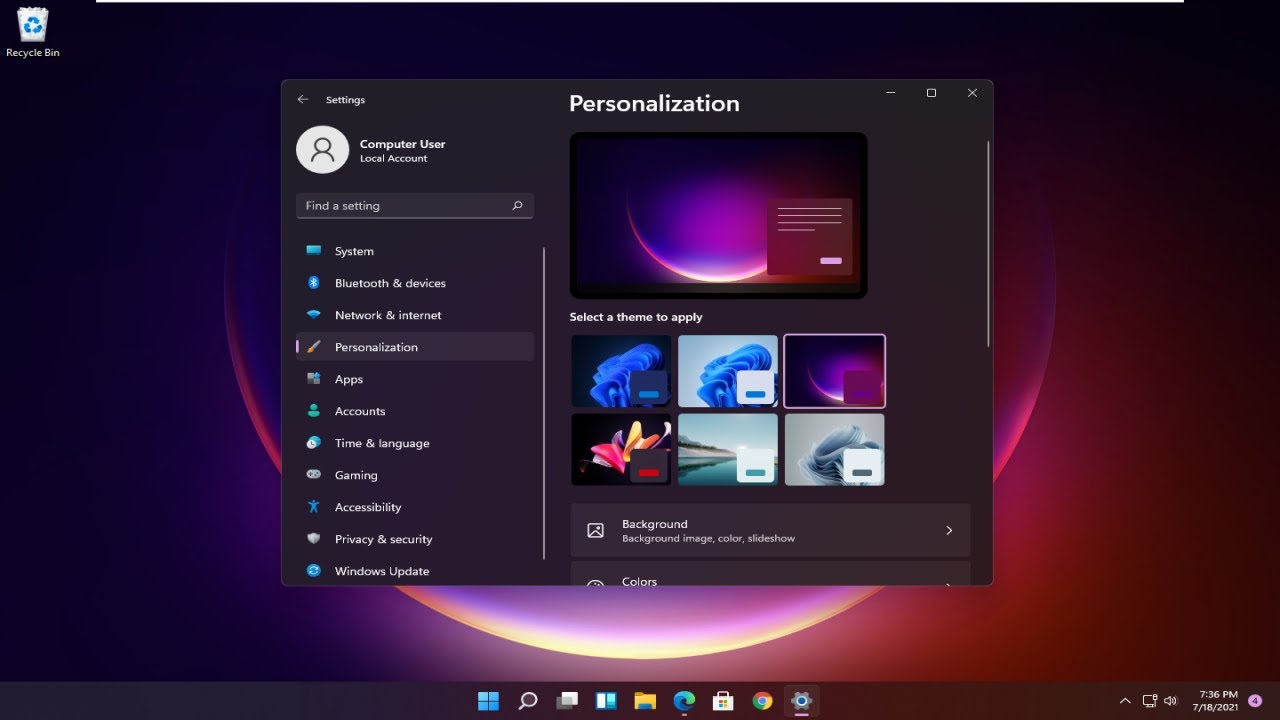Apply the colorful flower dark theme
The image size is (1280, 720).
point(621,450)
